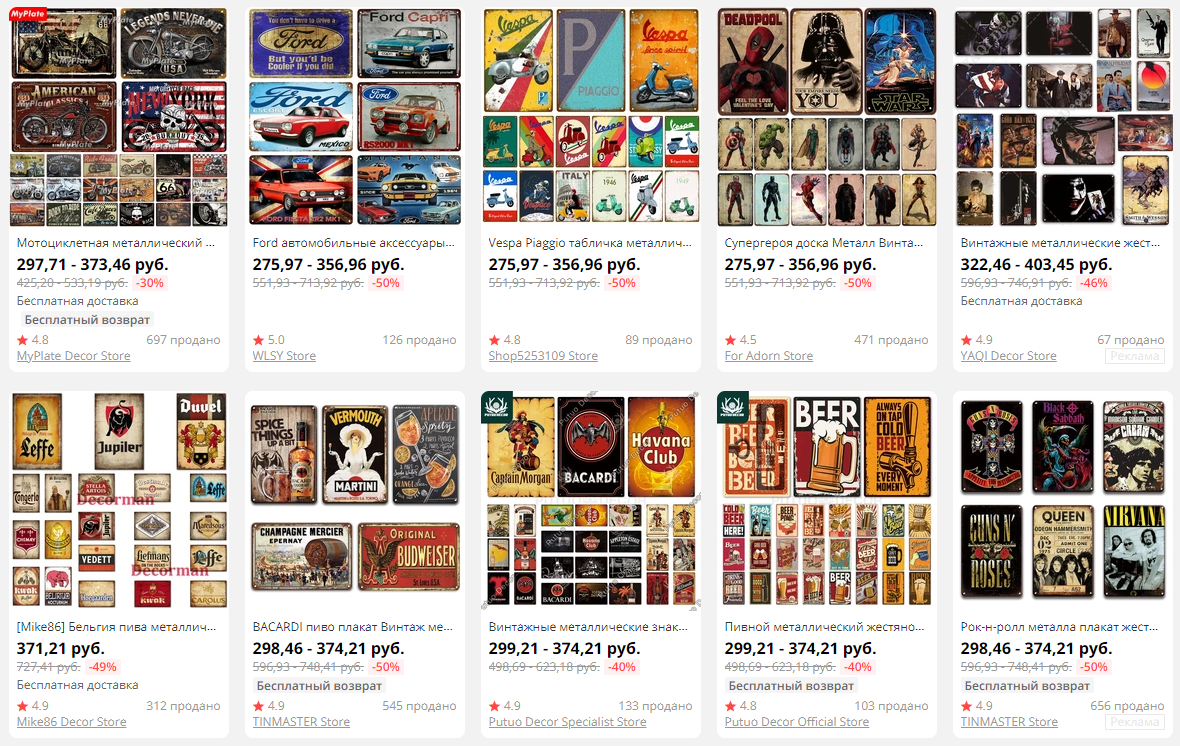Click the star rating icon for WLSY Store

(x=258, y=340)
